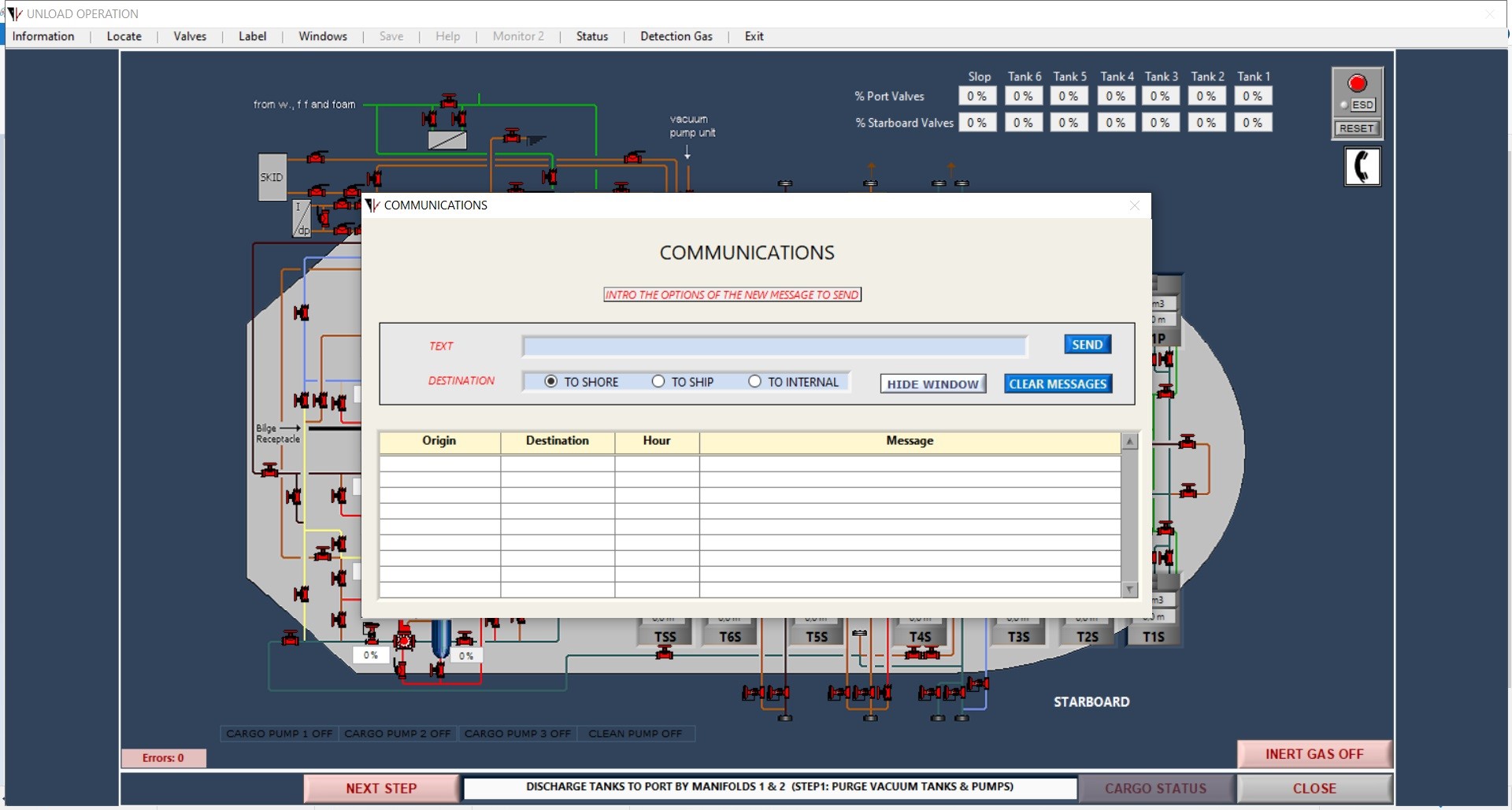Click the Tank 4 port valves percentage box

tap(1115, 96)
